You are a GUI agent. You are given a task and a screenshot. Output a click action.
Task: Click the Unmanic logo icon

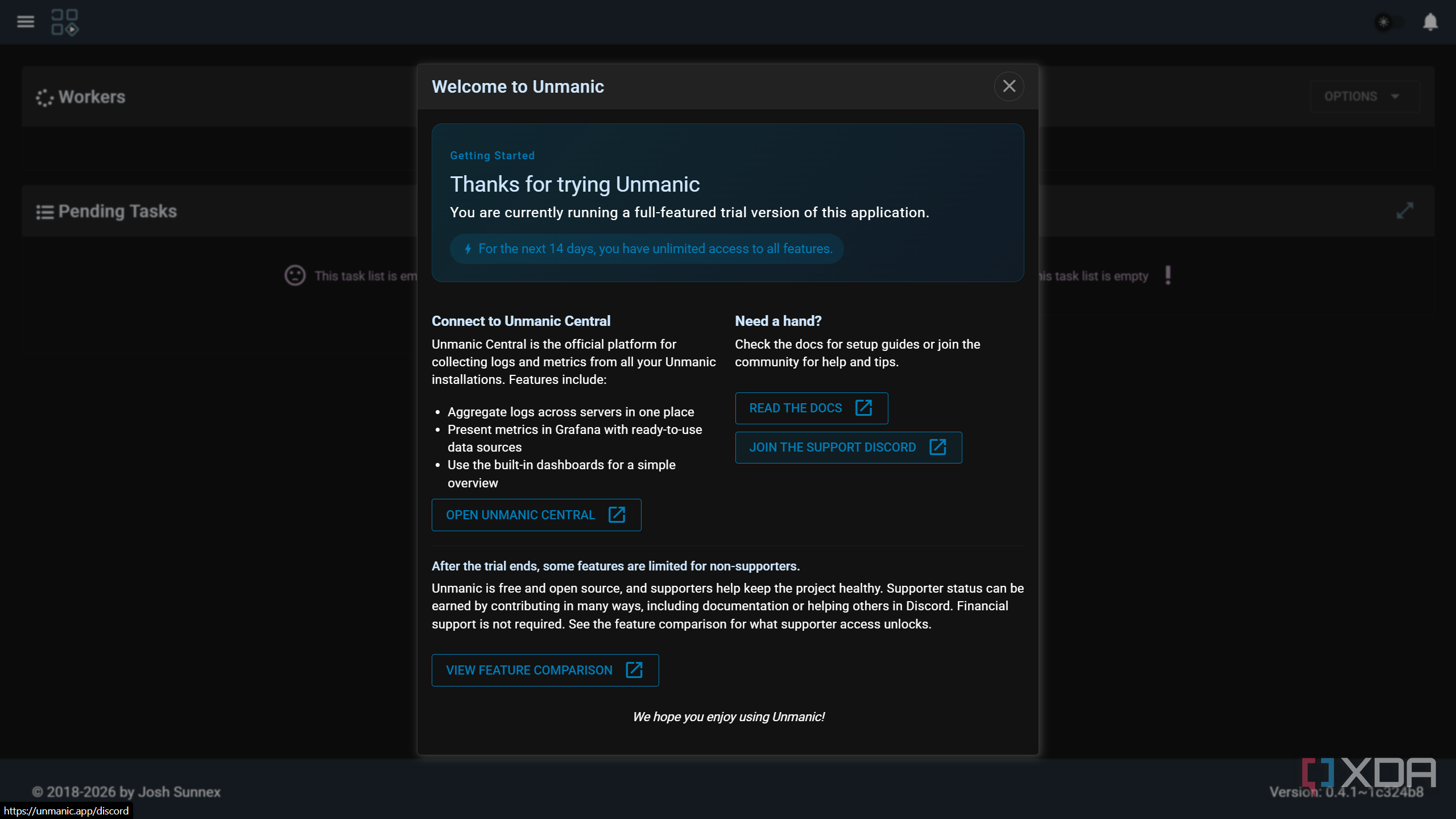[65, 22]
